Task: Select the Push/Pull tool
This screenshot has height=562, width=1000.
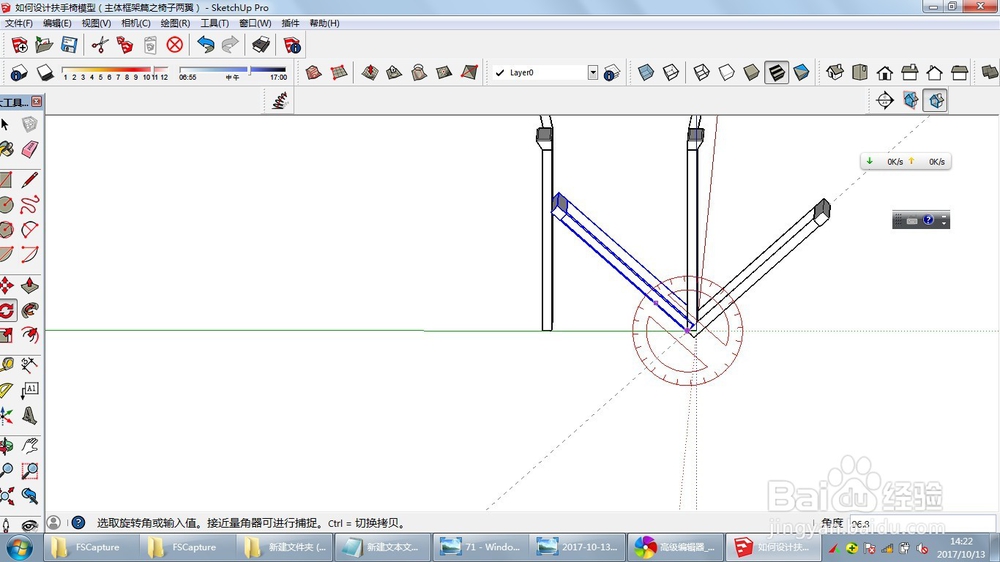Action: (29, 285)
